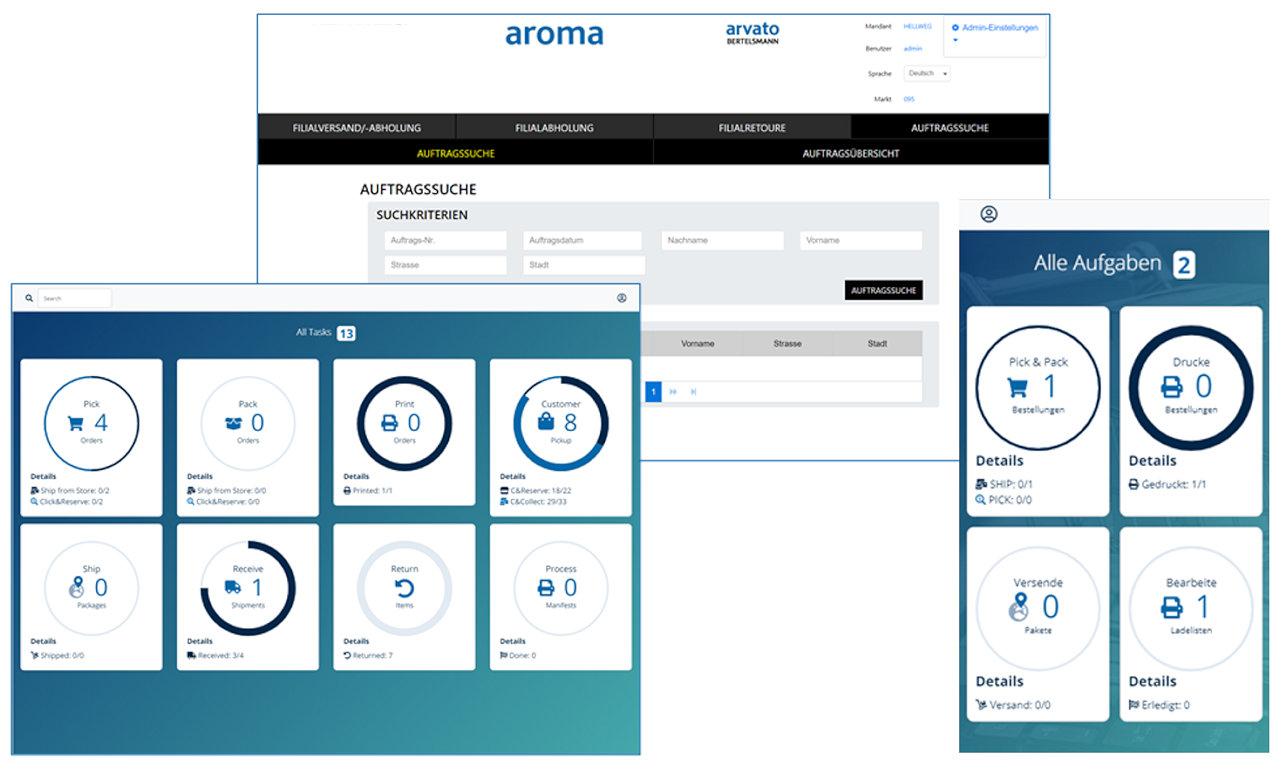Click the undo arrow icon in the Return card
The height and width of the screenshot is (766, 1280).
coord(405,588)
